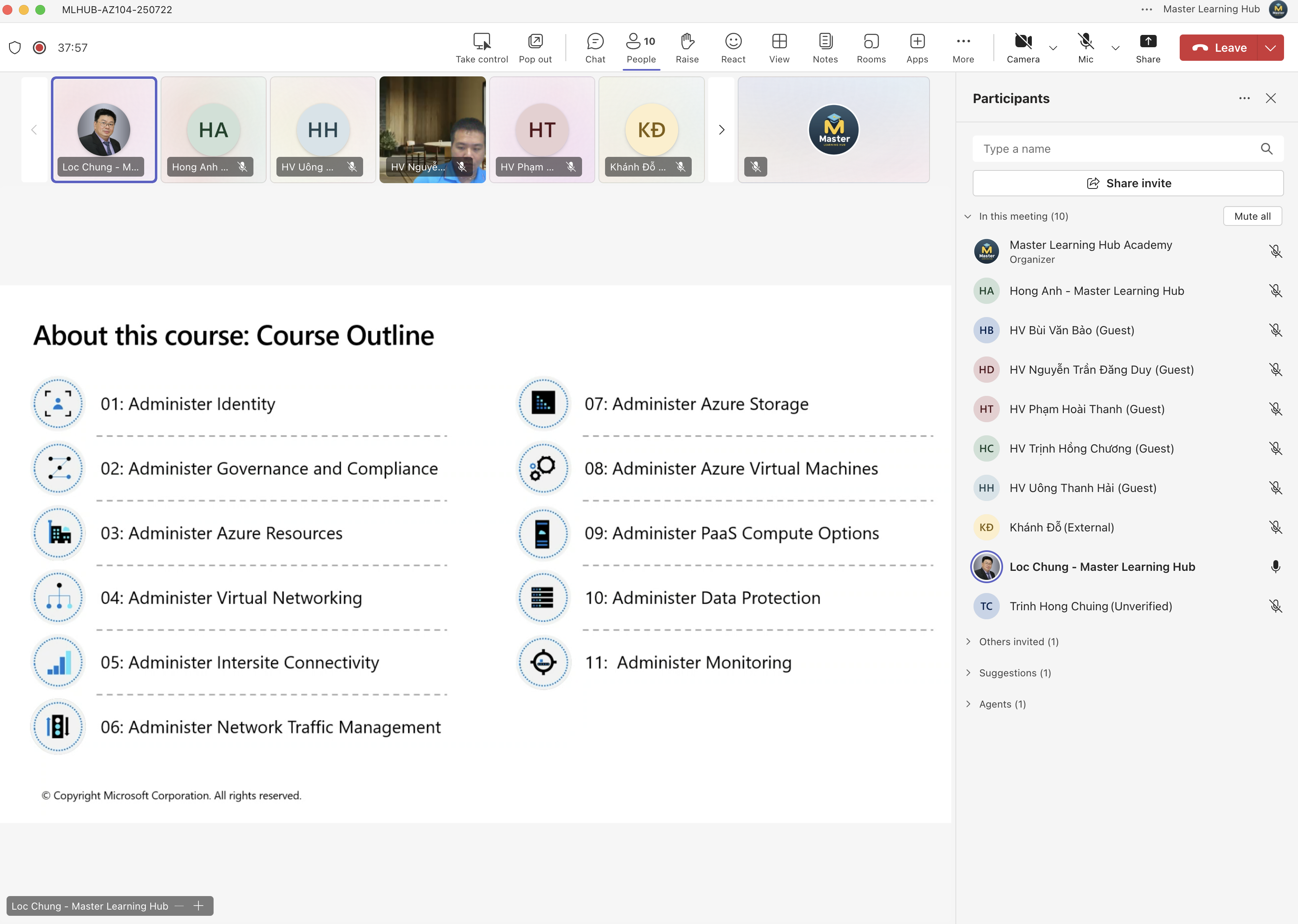Viewport: 1298px width, 924px height.
Task: Select the Khánh Đỗ KĐ tile
Action: pos(651,130)
